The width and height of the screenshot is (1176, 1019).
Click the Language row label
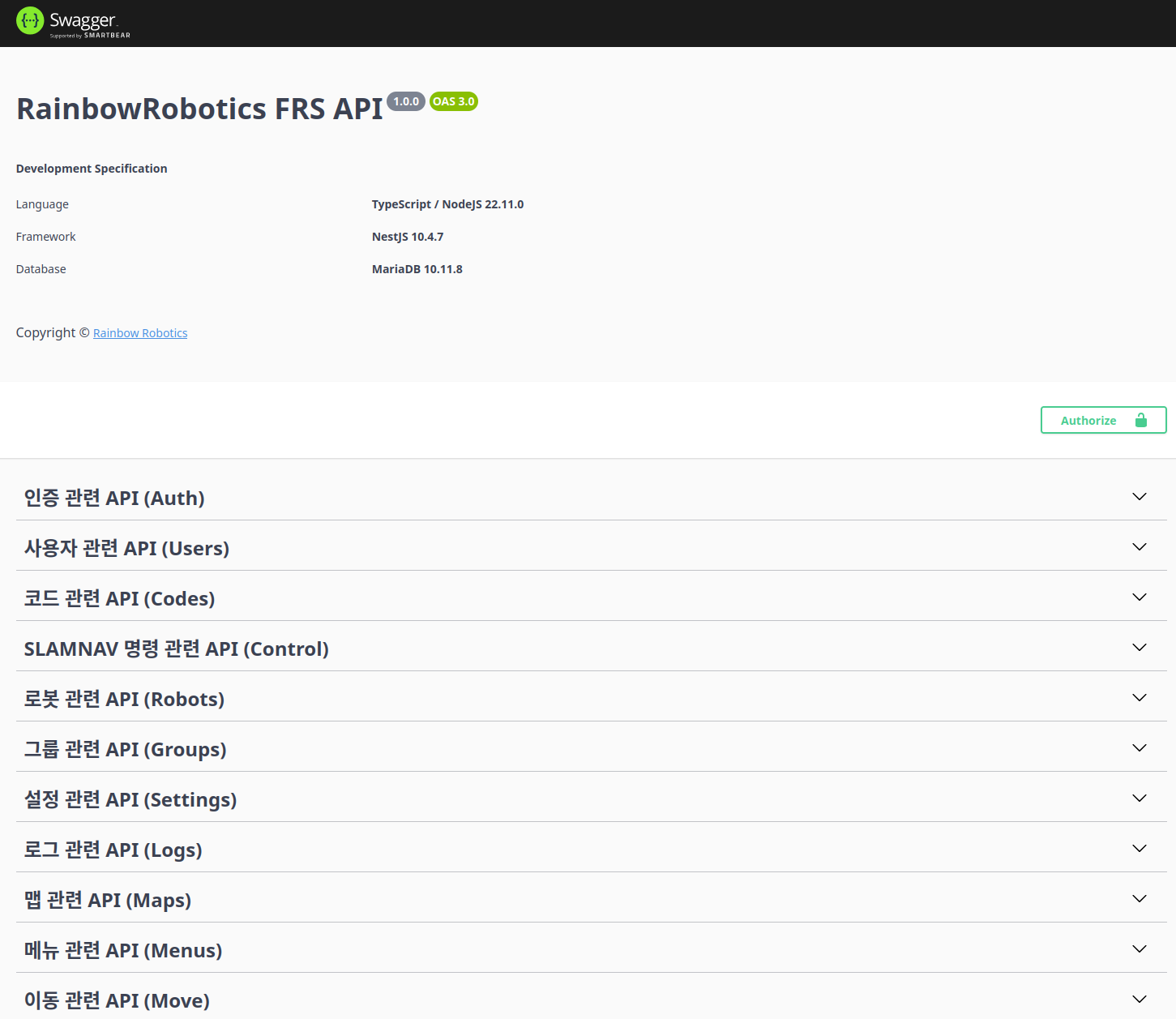click(42, 204)
